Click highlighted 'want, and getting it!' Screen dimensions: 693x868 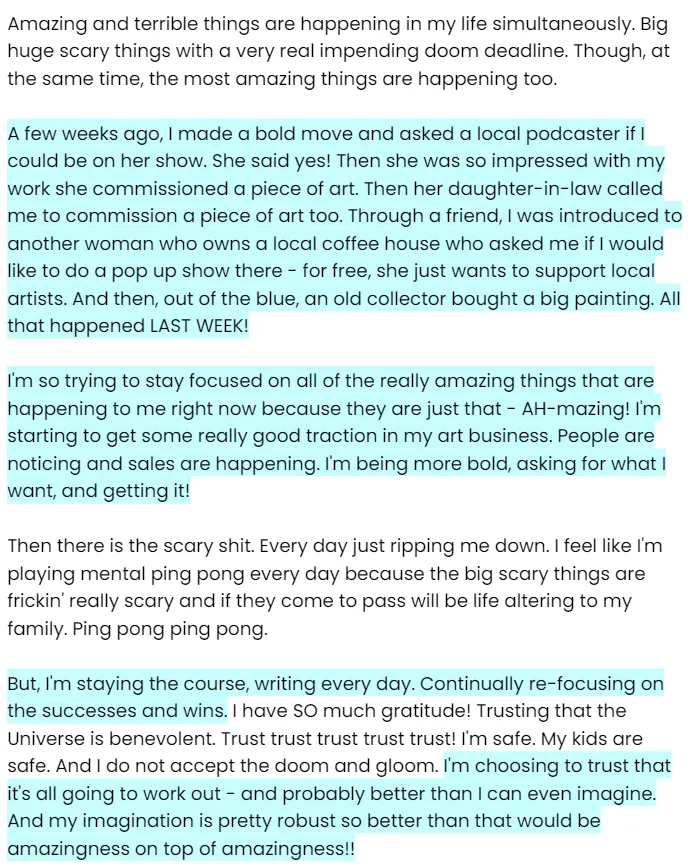(99, 492)
